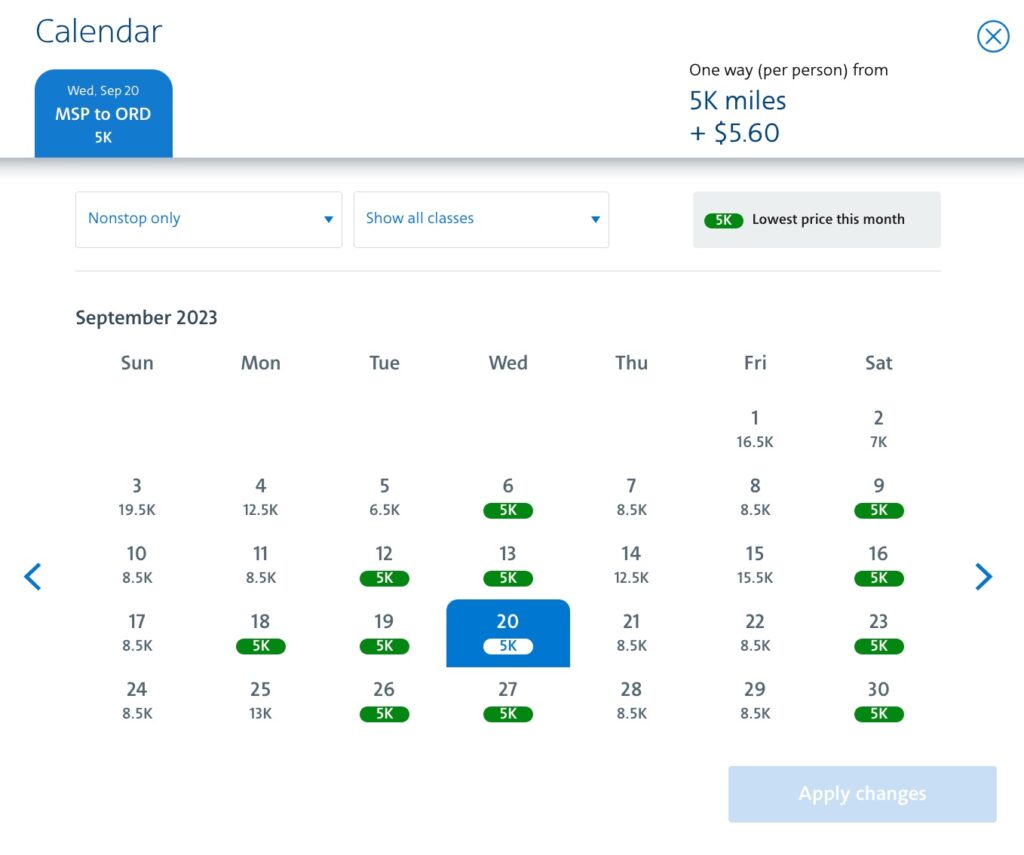Click the Apply changes button

click(861, 793)
